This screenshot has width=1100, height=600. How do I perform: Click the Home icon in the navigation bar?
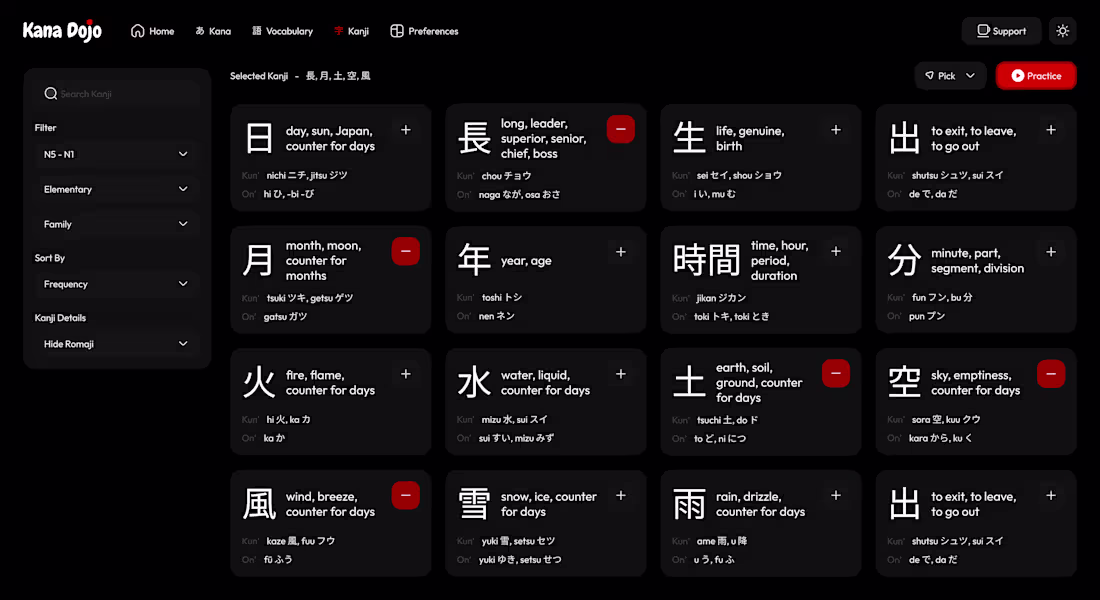coord(137,31)
